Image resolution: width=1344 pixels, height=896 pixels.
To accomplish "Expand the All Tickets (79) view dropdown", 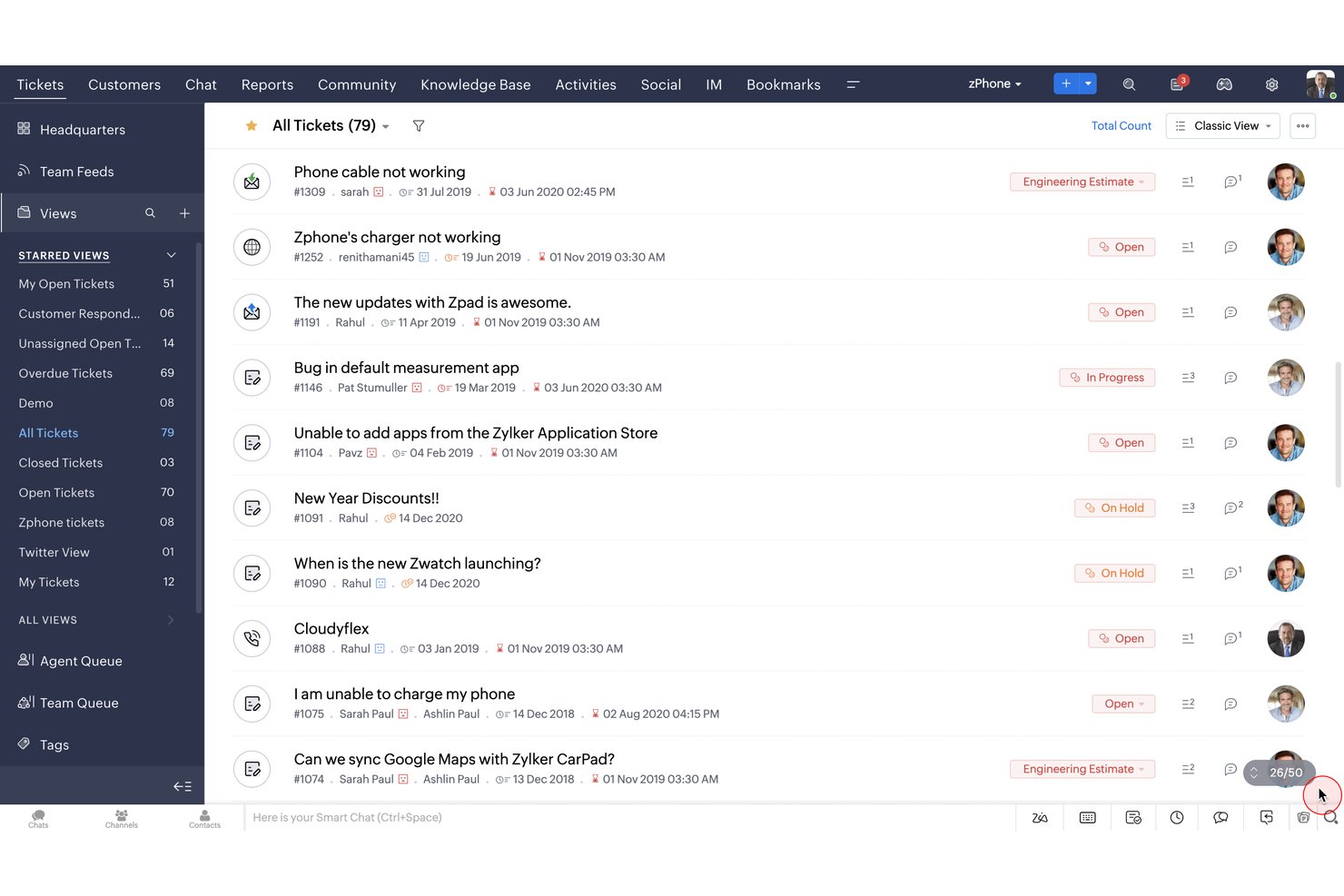I will click(386, 127).
